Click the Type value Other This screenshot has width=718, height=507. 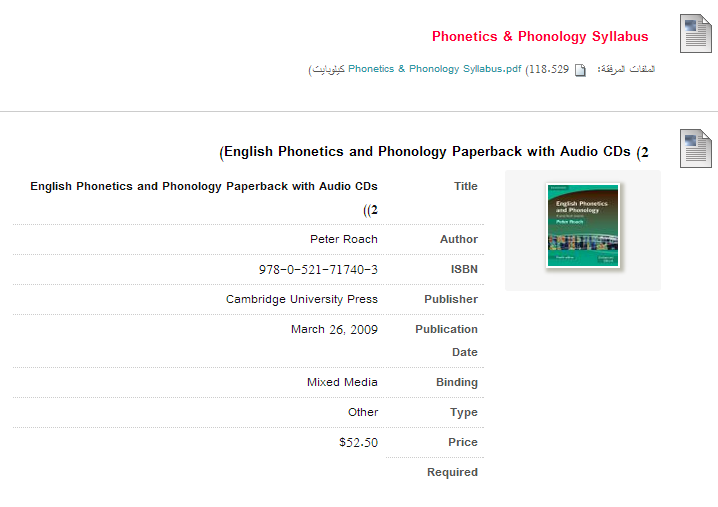coord(363,412)
